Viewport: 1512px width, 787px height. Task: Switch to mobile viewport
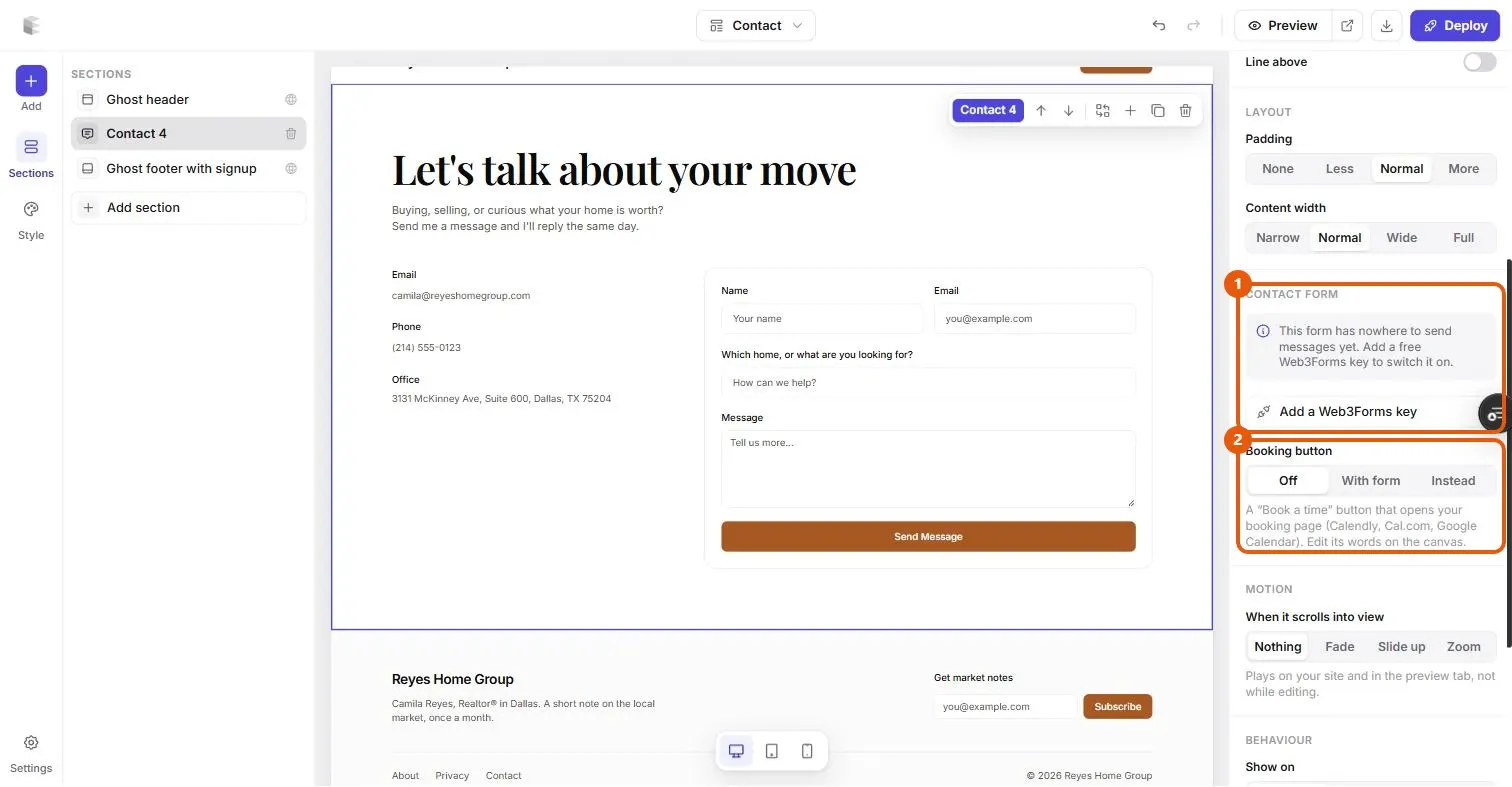[807, 751]
